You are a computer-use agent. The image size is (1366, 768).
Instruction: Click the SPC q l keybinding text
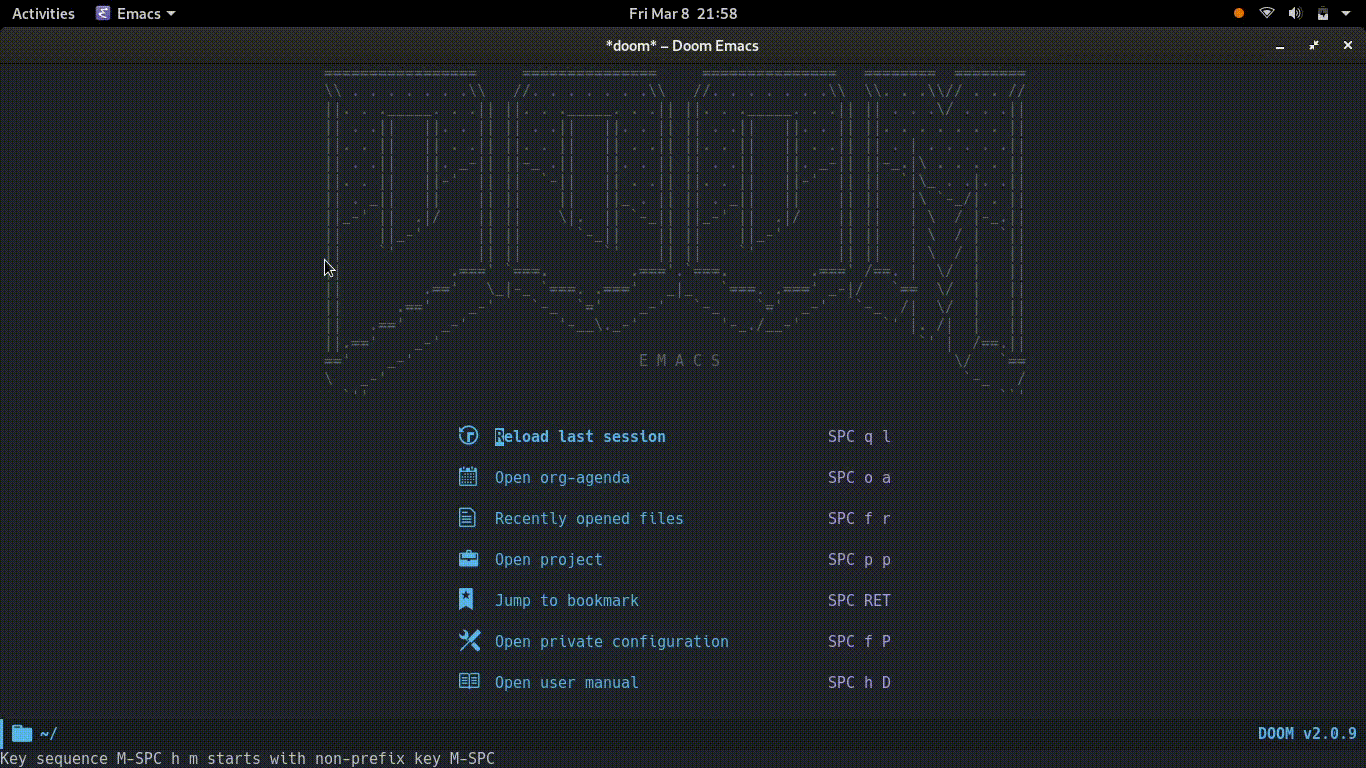pos(859,436)
